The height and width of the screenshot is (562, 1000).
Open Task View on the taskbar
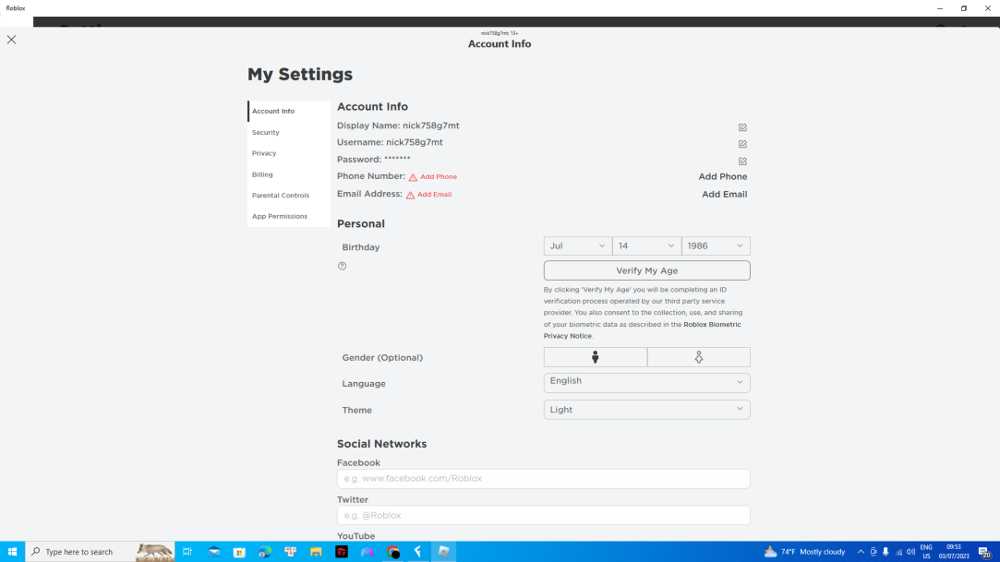coord(188,552)
